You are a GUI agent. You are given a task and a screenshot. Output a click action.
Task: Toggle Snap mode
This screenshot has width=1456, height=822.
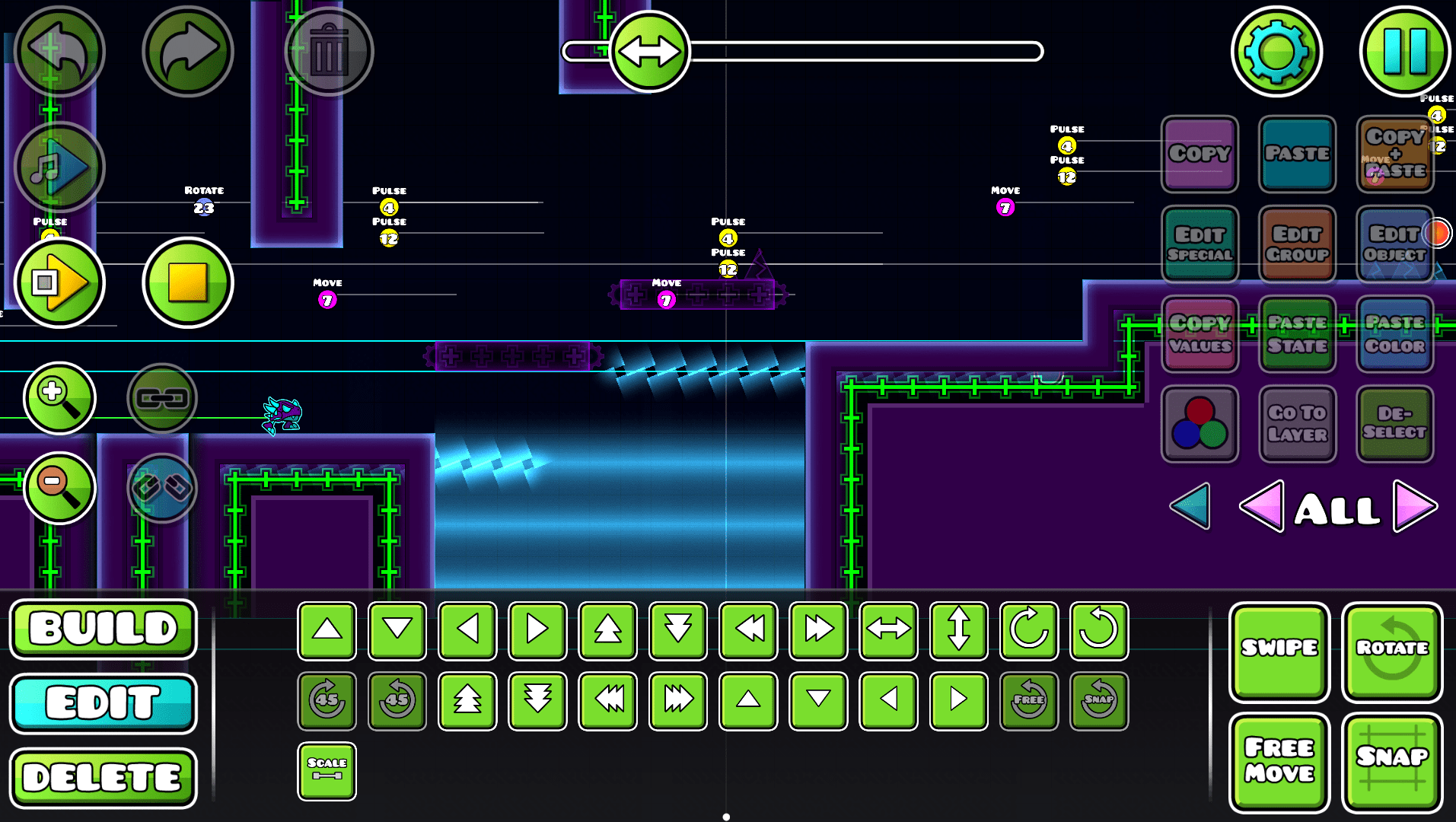point(1392,762)
